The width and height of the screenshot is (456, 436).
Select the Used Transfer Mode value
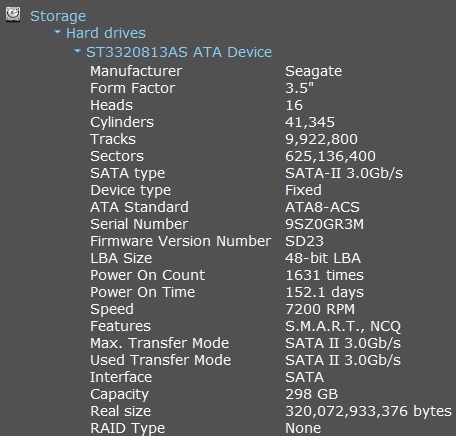(x=343, y=360)
